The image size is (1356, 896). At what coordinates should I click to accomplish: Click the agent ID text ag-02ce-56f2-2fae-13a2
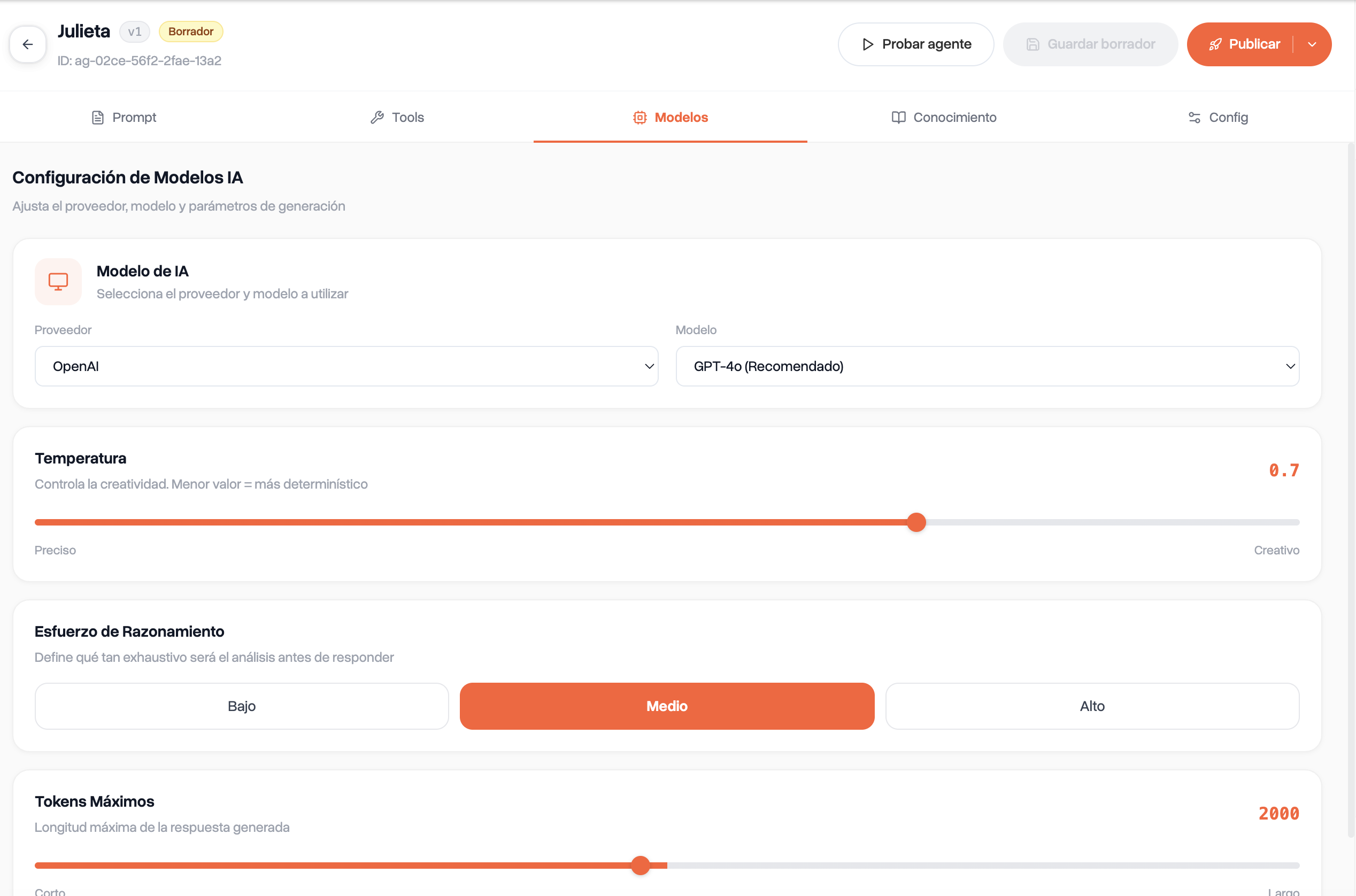(148, 60)
